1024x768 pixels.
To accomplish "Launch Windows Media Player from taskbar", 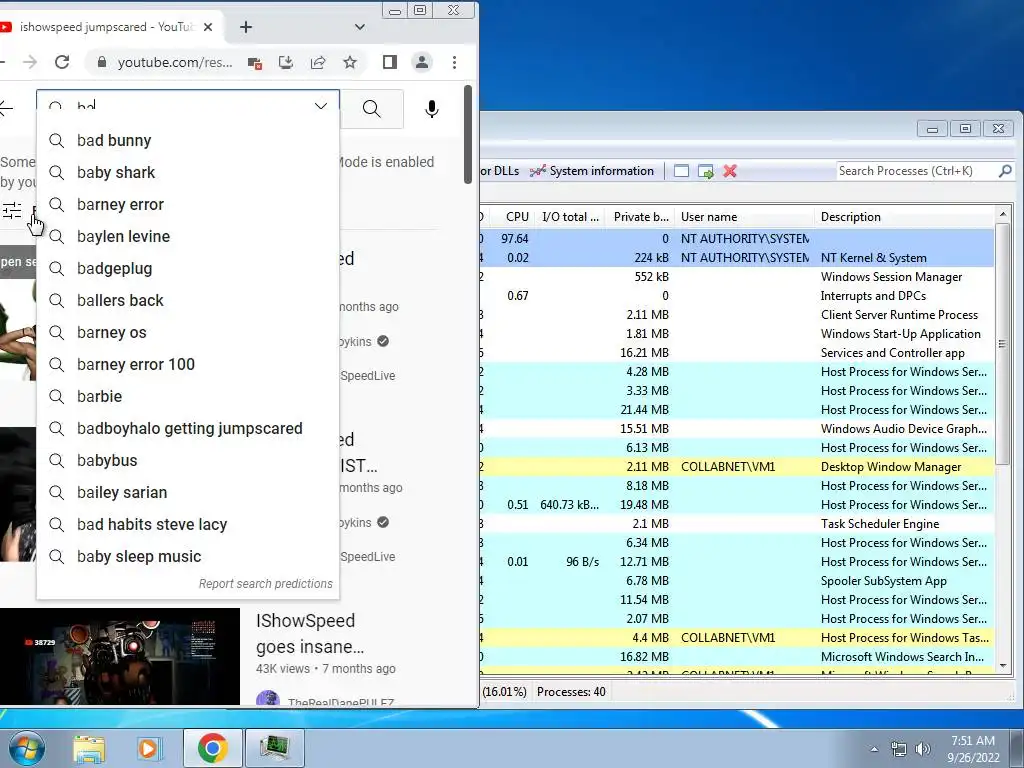I will [x=148, y=748].
